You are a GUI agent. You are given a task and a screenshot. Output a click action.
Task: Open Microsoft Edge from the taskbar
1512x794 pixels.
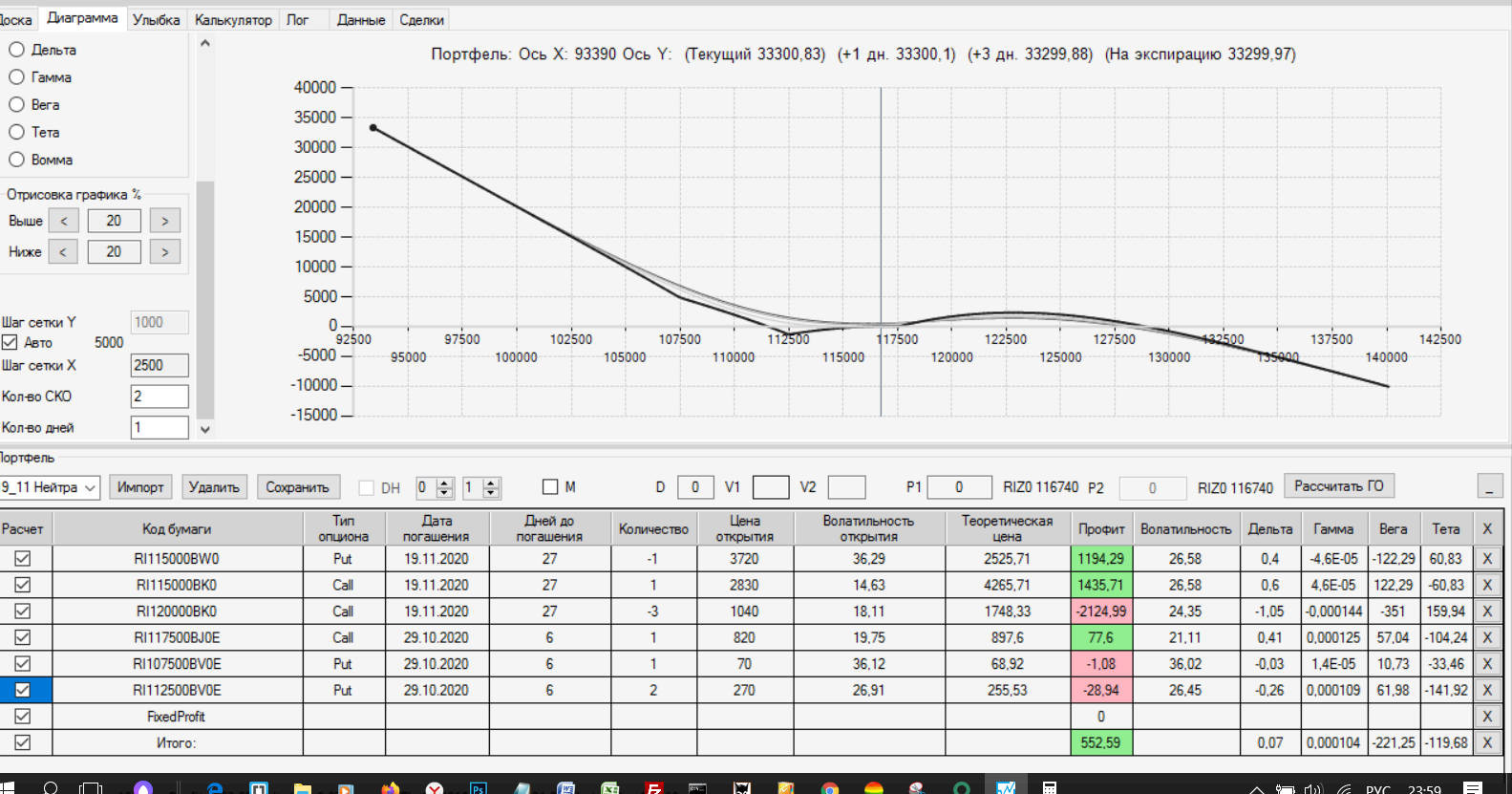(x=214, y=788)
